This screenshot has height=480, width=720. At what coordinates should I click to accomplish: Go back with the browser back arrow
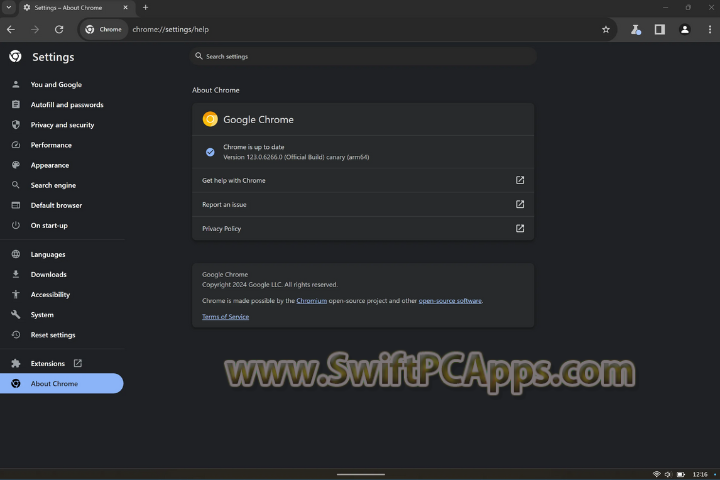(11, 29)
